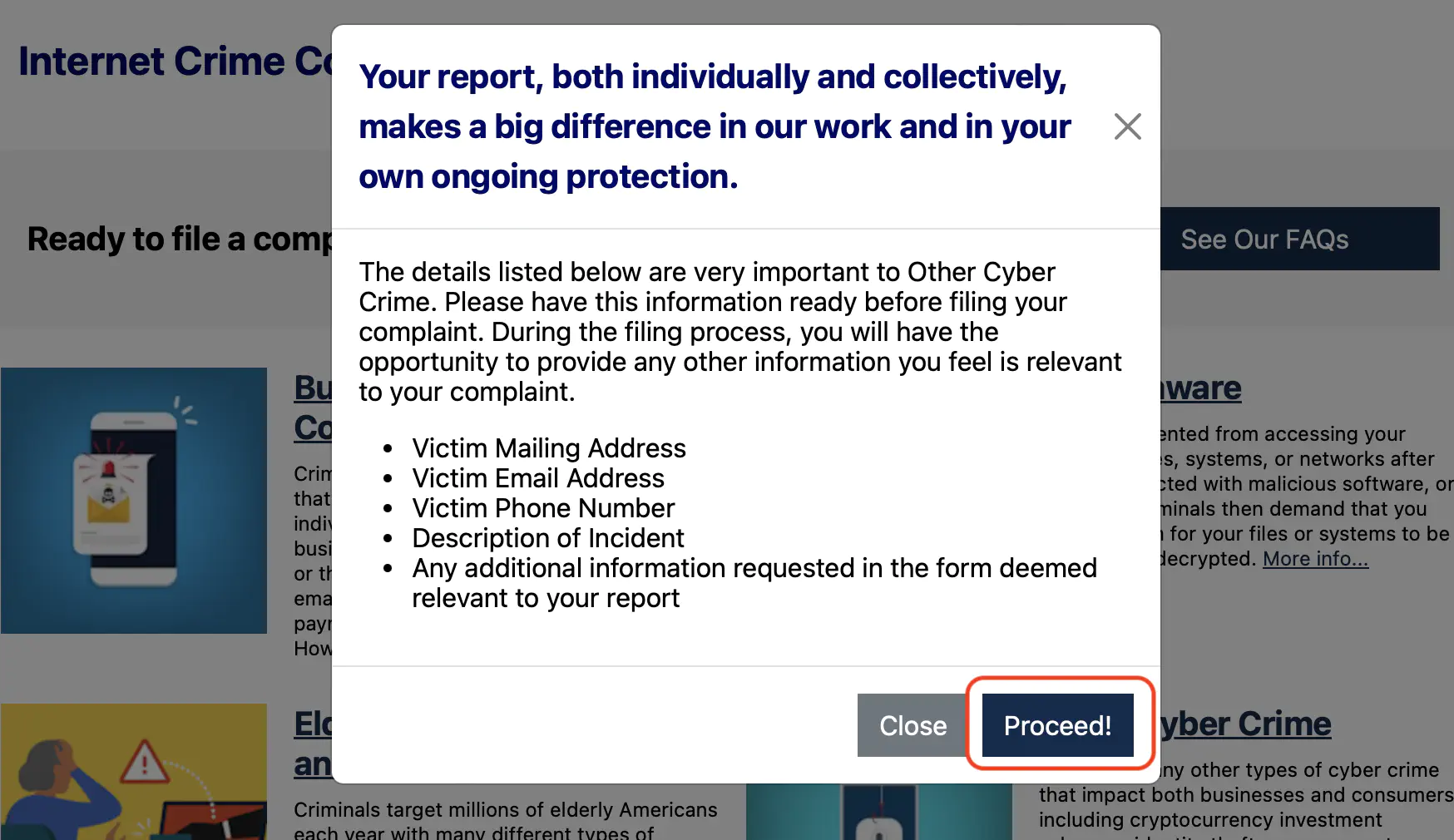
Task: Open the partially hidden Ransomware heading link
Action: [1200, 388]
